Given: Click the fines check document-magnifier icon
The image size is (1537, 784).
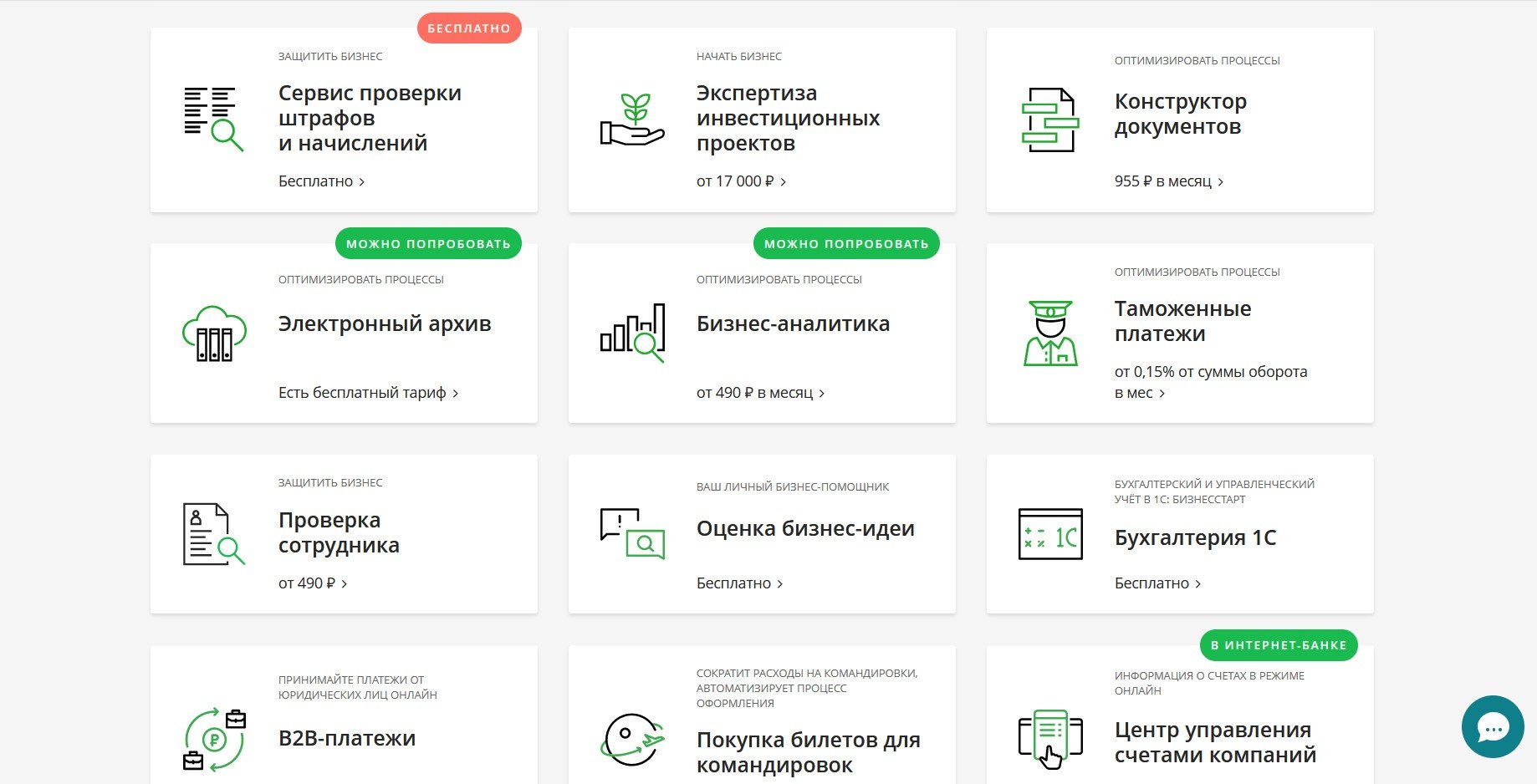Looking at the screenshot, I should [x=213, y=119].
